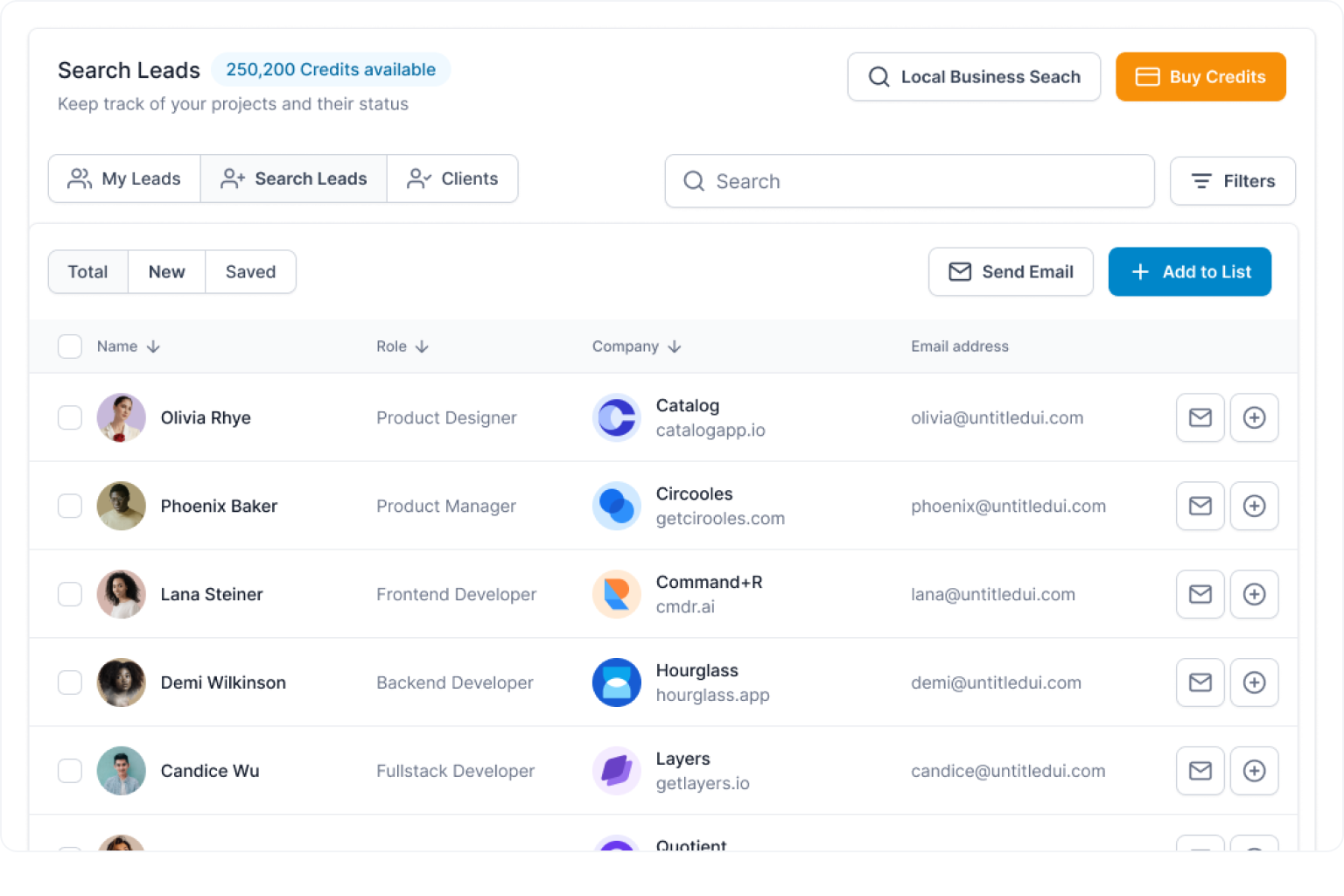The height and width of the screenshot is (896, 1344).
Task: Click the email icon for Olivia Rhye
Action: point(1200,417)
